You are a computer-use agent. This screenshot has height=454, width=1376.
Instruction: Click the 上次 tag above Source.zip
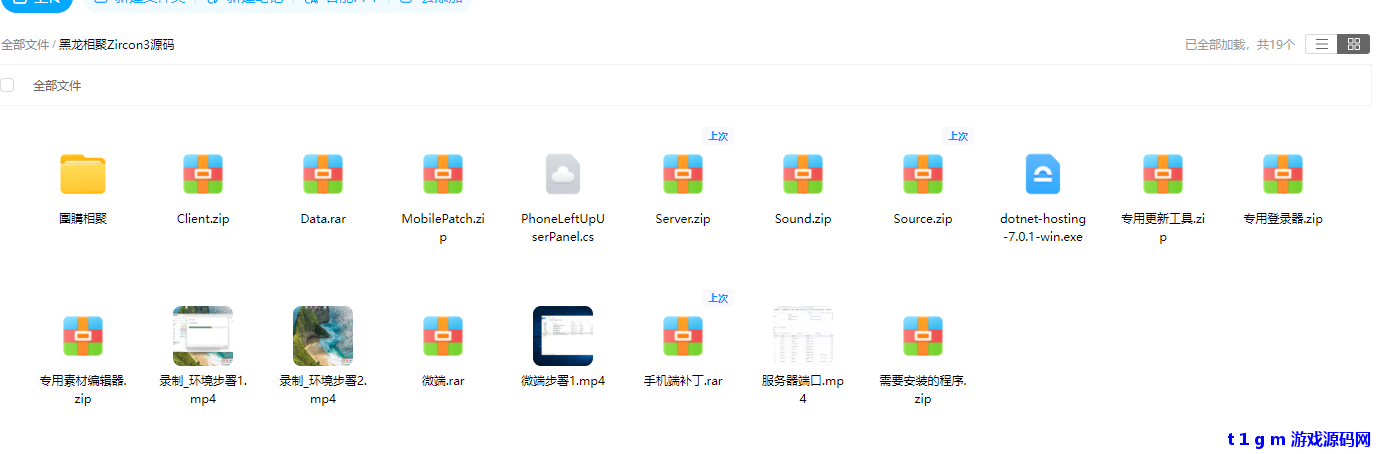point(958,136)
